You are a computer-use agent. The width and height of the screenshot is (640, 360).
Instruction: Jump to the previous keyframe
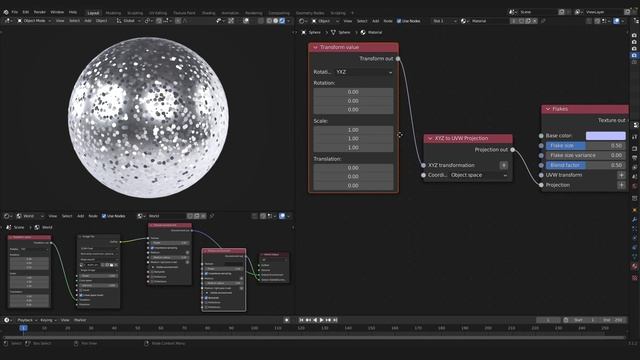click(308, 320)
